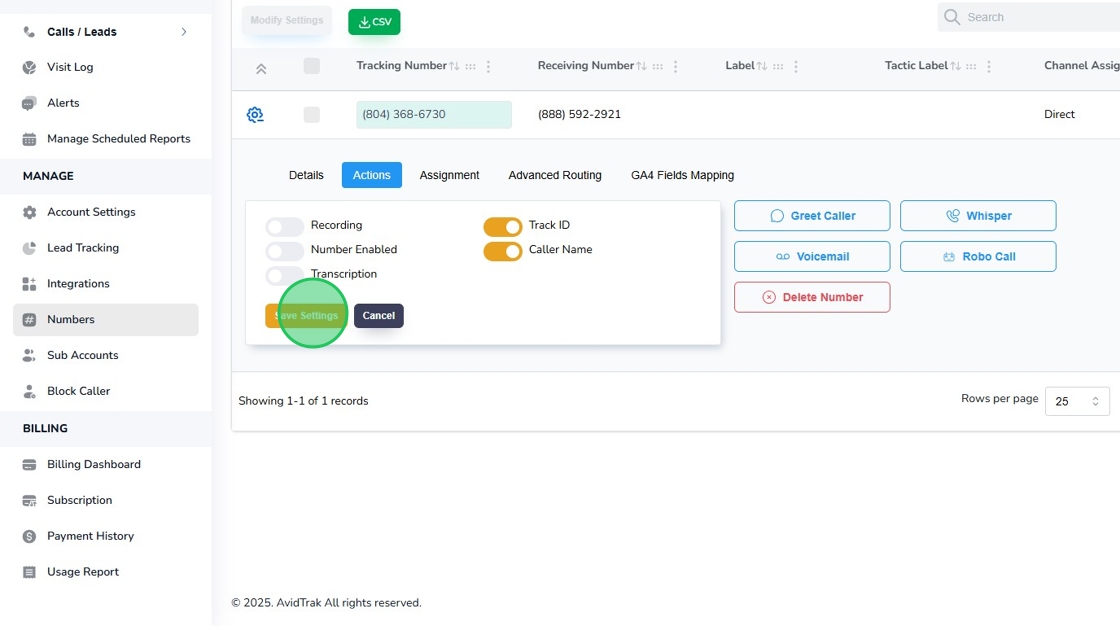Check the row checkbox for (804) 368-6730
This screenshot has width=1120, height=626.
coord(311,114)
